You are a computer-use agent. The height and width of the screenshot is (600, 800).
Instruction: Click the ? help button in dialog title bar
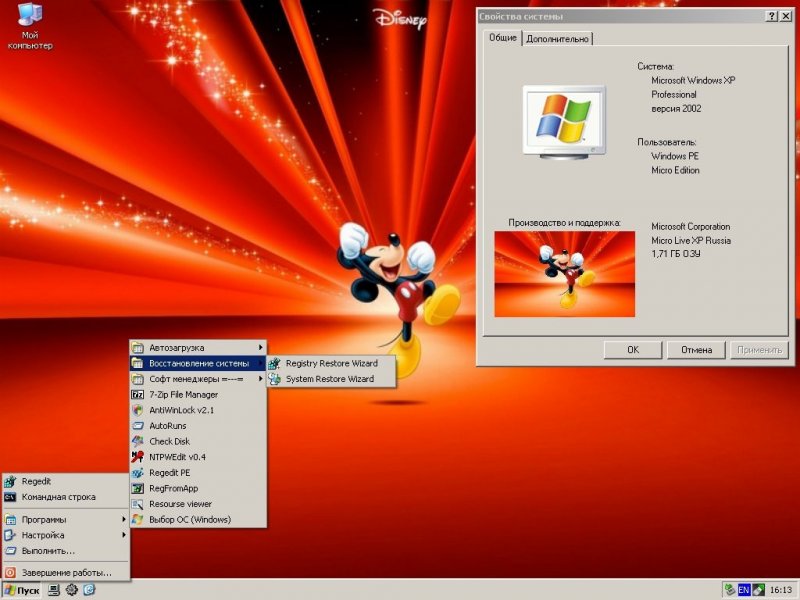pos(772,16)
